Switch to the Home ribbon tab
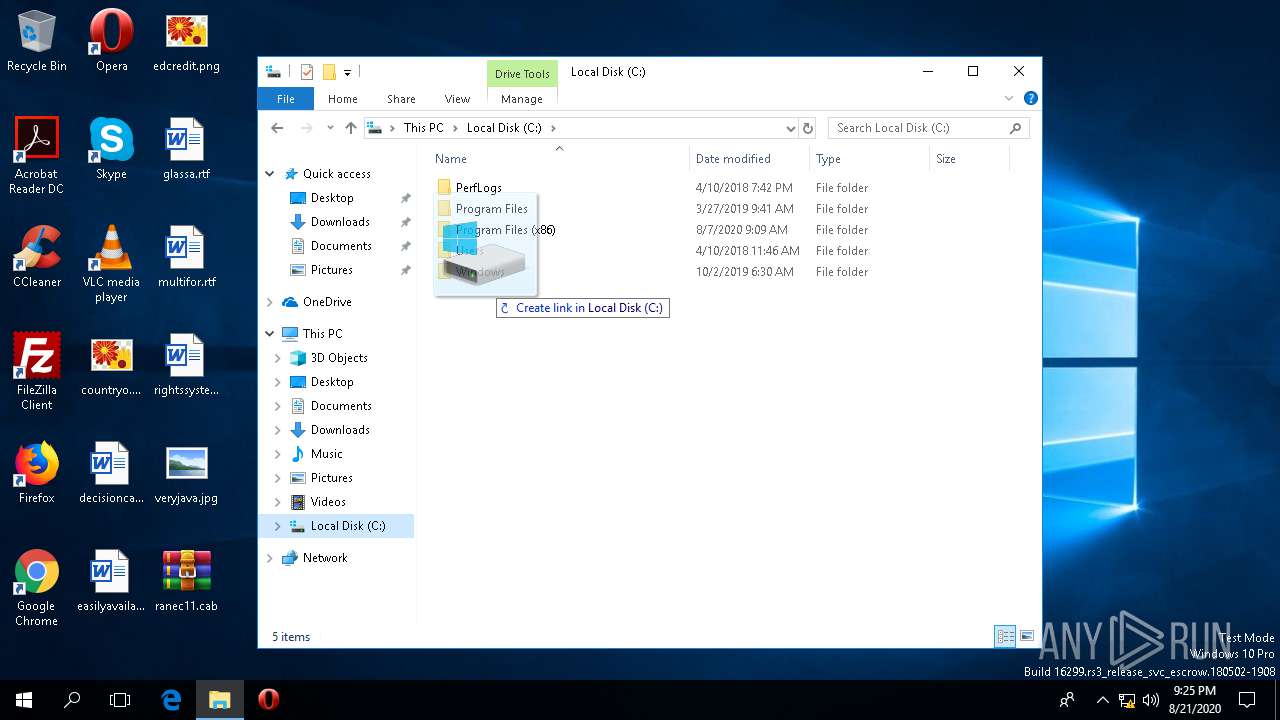1280x720 pixels. click(343, 99)
